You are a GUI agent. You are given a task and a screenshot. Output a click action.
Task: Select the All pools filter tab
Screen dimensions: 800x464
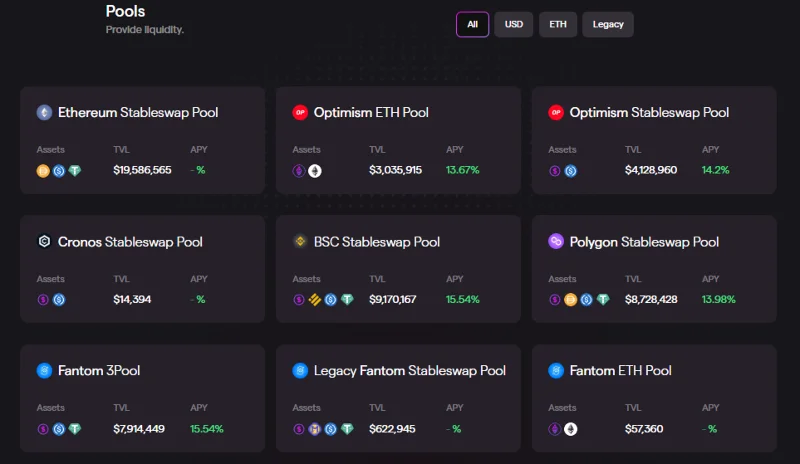pyautogui.click(x=472, y=25)
